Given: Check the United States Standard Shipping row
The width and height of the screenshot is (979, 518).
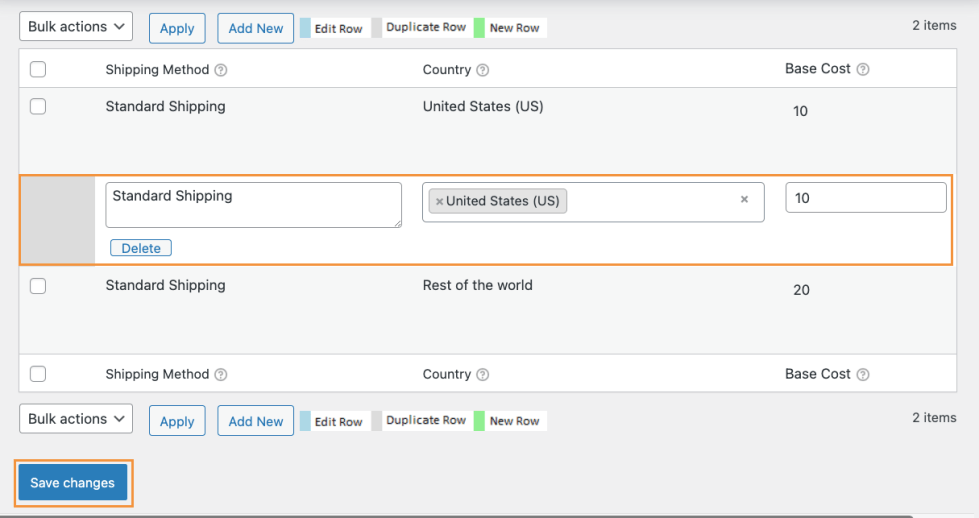Looking at the screenshot, I should click(x=38, y=107).
